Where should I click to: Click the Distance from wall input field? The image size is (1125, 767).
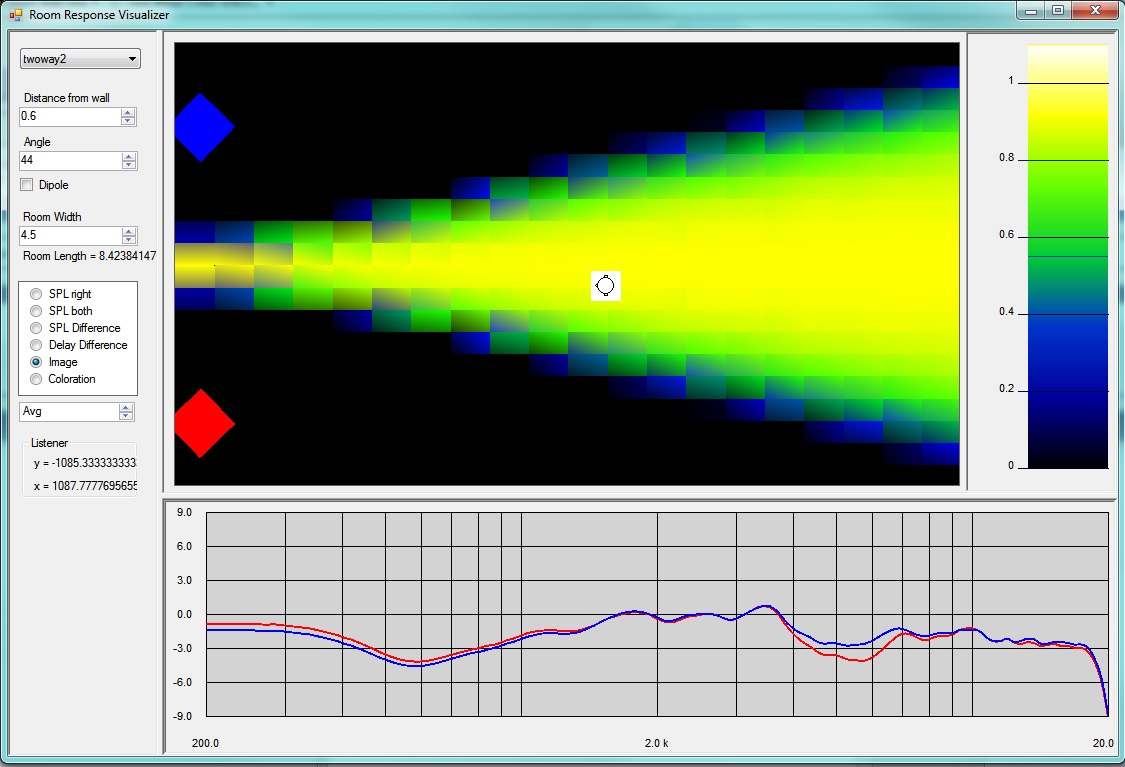pos(70,116)
